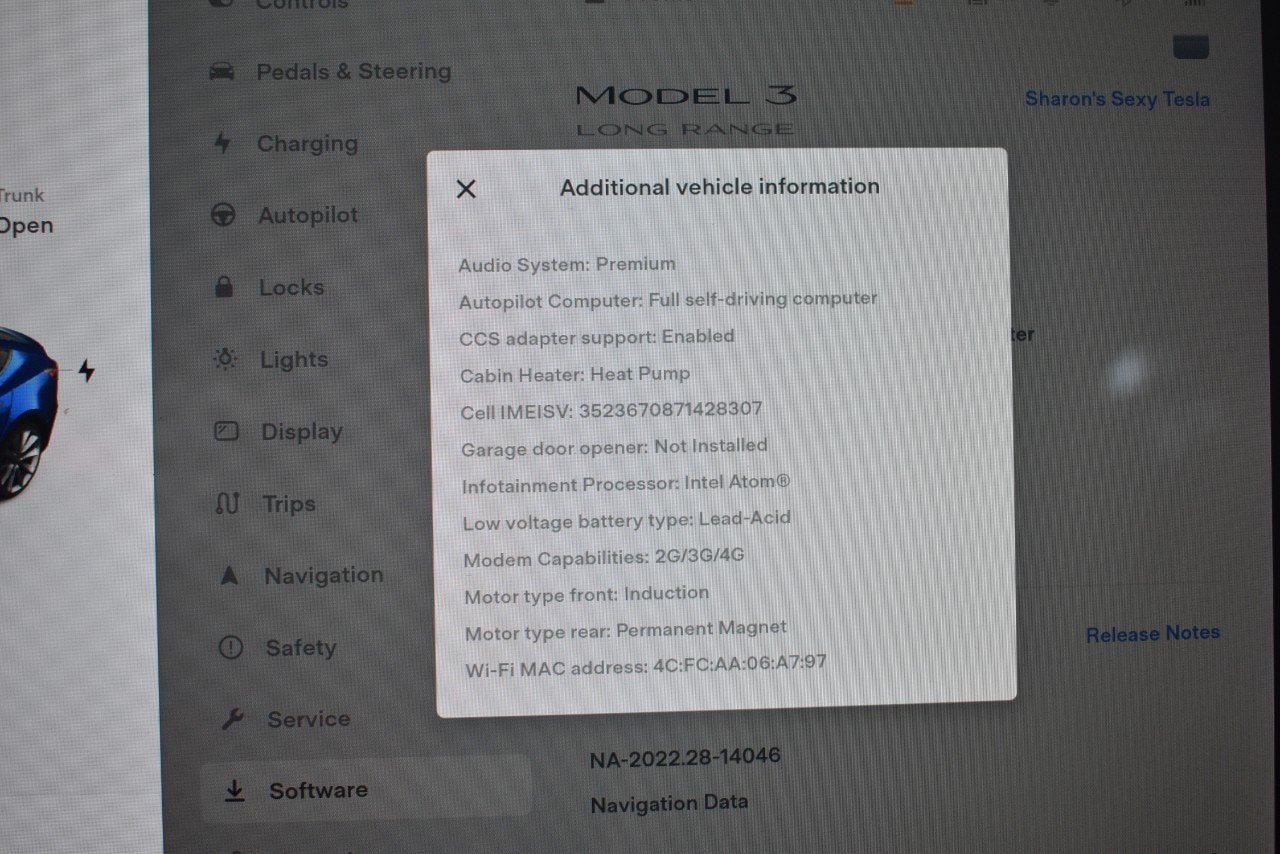The width and height of the screenshot is (1280, 854).
Task: Click the Navigation arrow icon
Action: tap(229, 575)
